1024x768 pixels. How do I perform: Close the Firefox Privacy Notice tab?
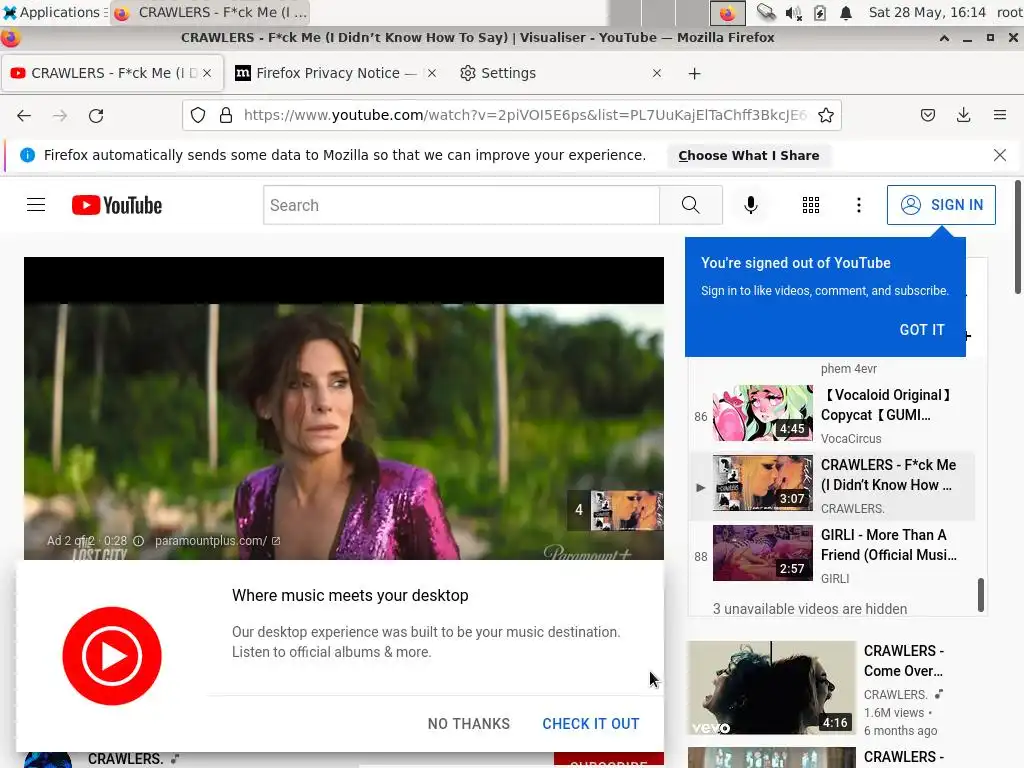click(x=432, y=73)
